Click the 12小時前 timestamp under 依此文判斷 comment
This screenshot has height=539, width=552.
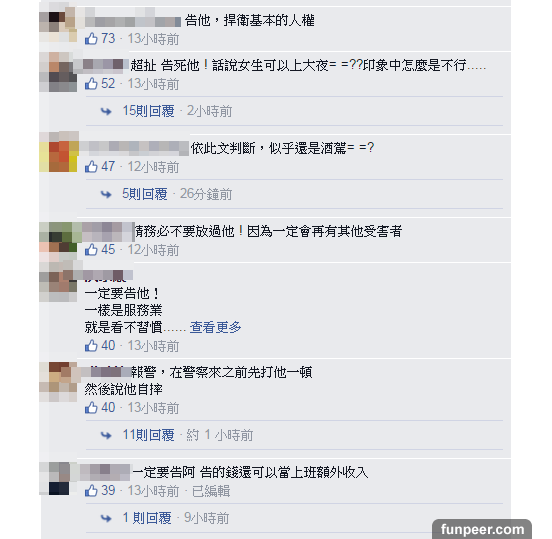point(153,167)
